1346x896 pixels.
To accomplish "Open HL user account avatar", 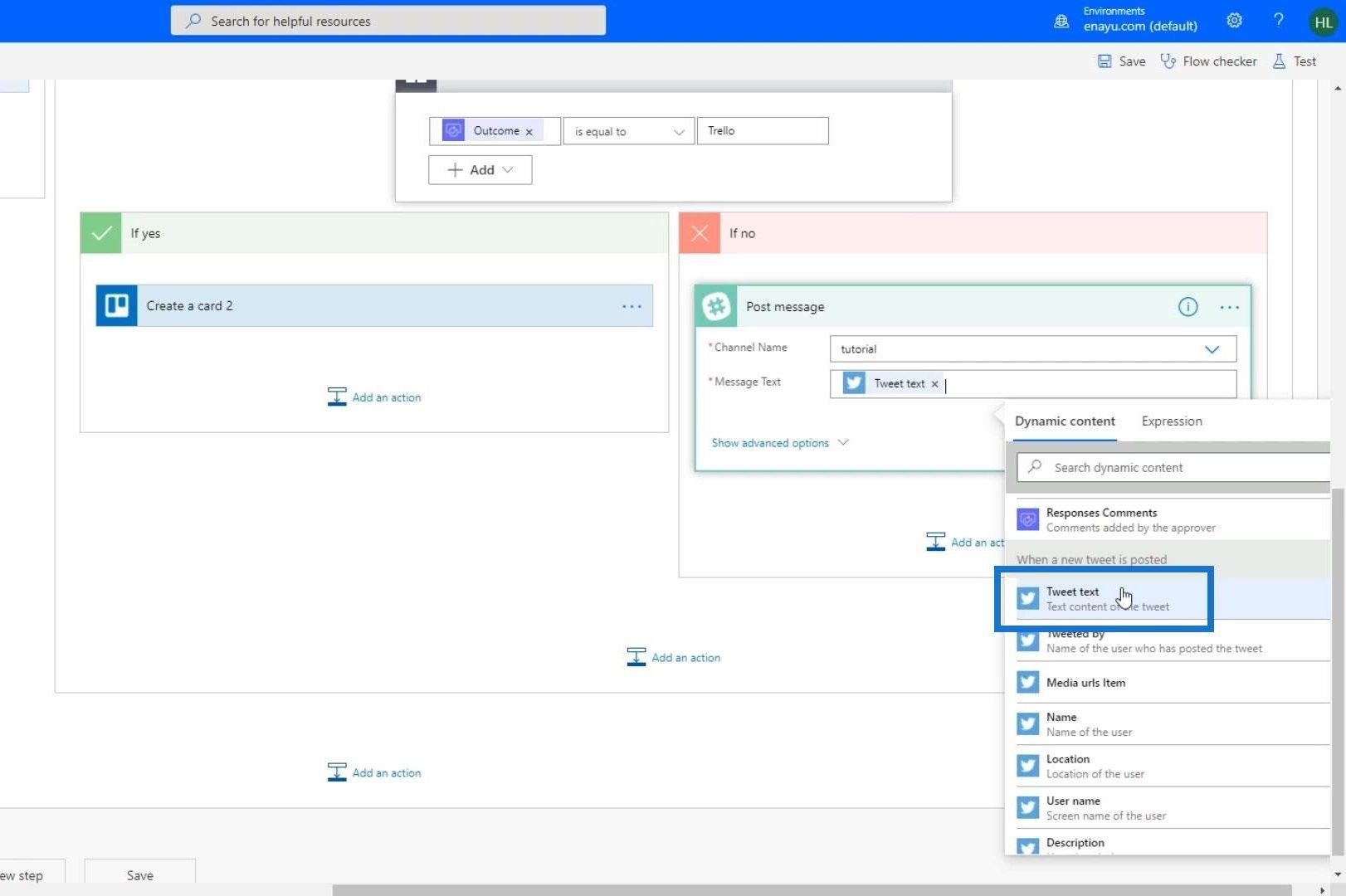I will 1324,22.
